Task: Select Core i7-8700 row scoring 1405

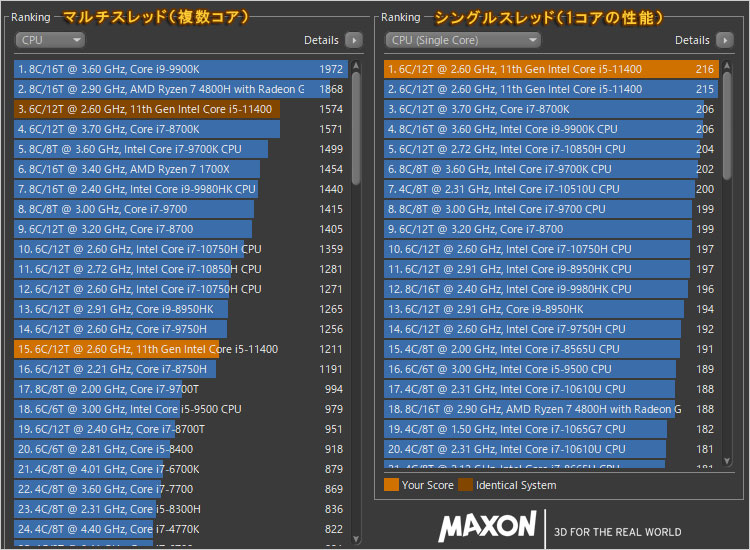Action: (181, 229)
